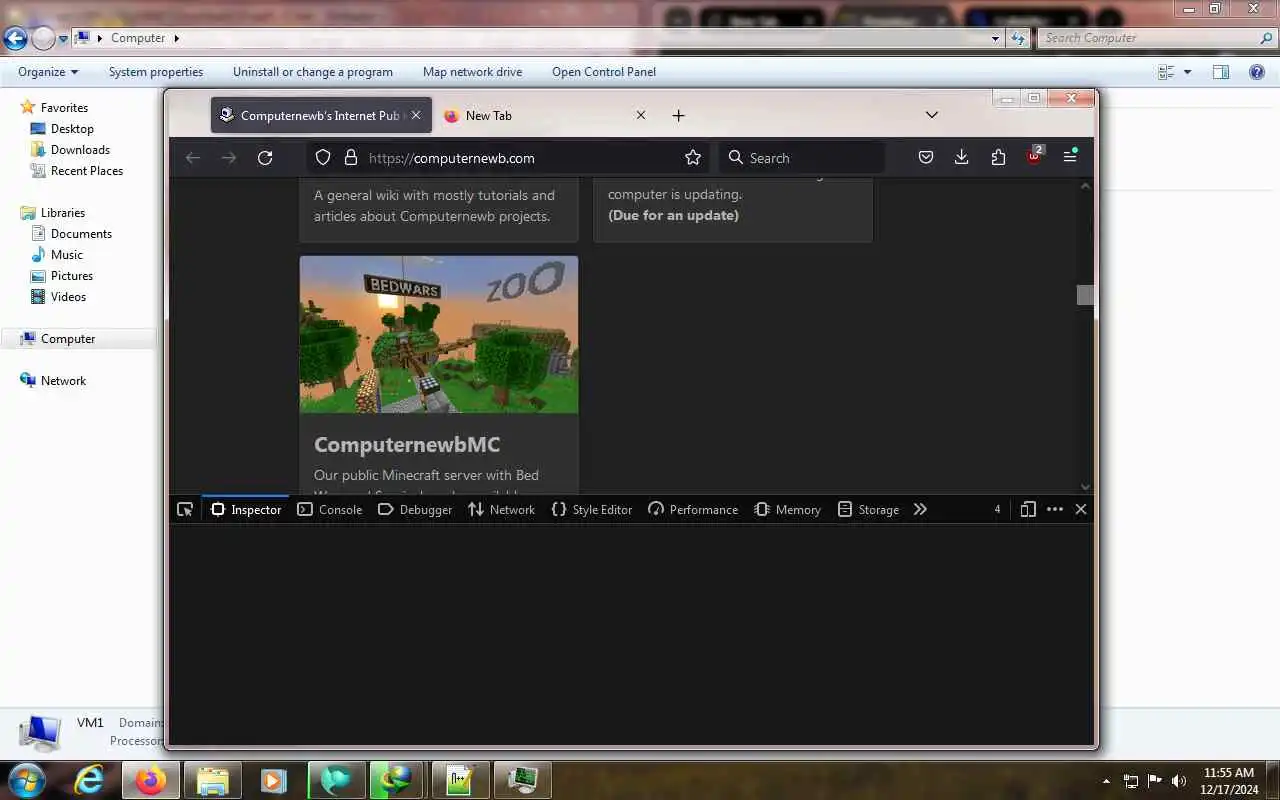1280x800 pixels.
Task: Open the Console tab
Action: pyautogui.click(x=330, y=509)
